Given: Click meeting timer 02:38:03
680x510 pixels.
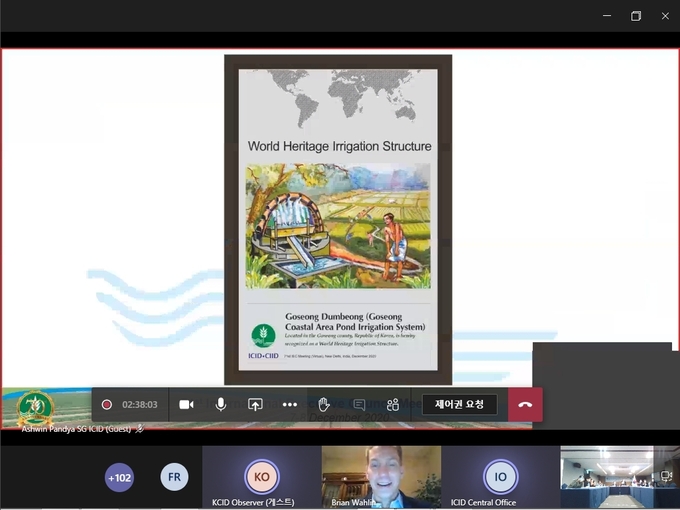Looking at the screenshot, I should [140, 405].
